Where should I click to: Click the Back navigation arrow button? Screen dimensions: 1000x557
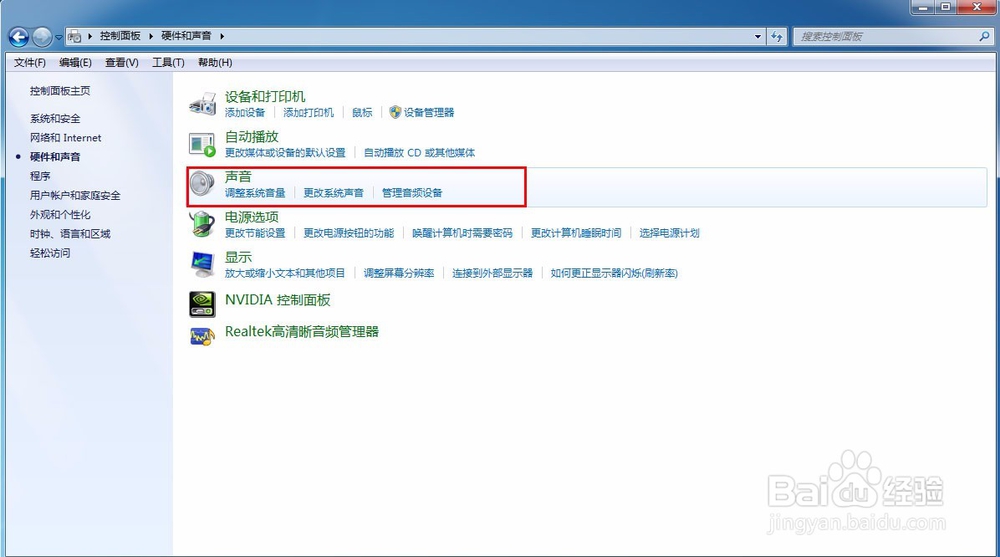tap(19, 37)
